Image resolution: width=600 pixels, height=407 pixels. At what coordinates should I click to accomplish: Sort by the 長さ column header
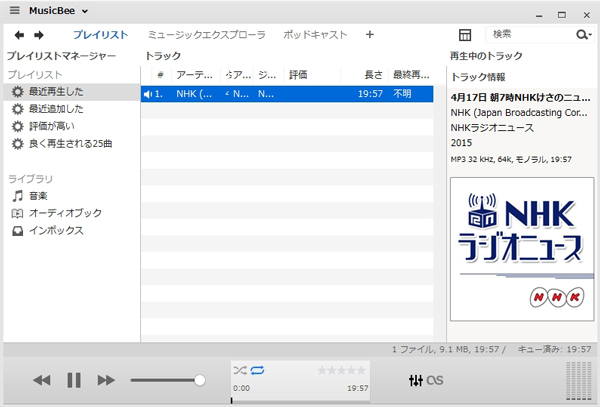(x=364, y=75)
